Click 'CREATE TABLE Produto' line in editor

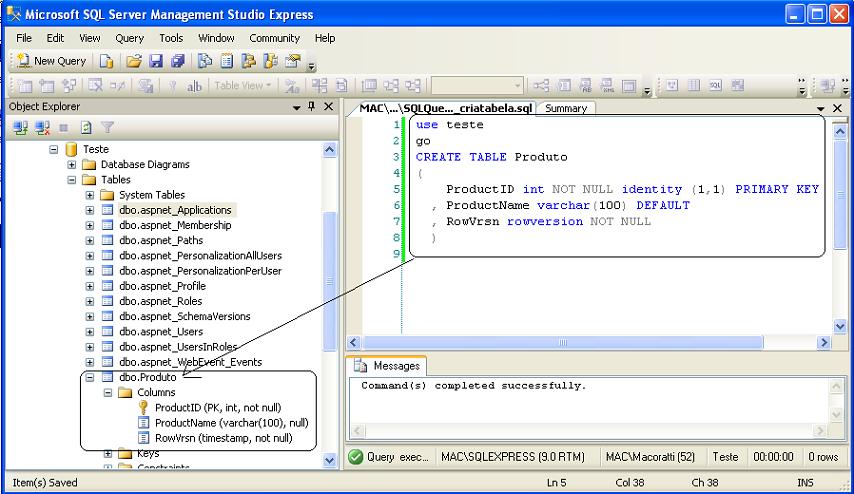coord(491,157)
